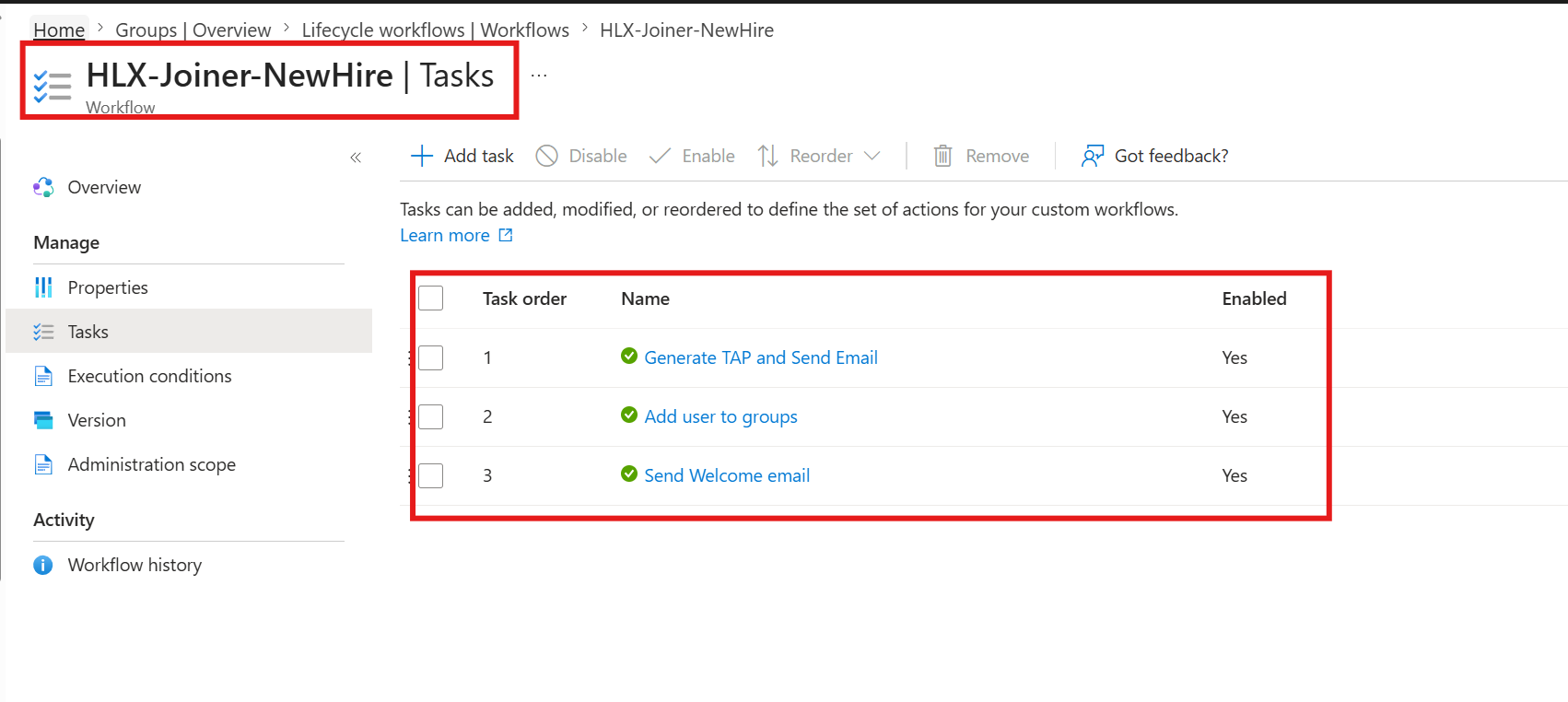1568x702 pixels.
Task: Click the Reorder button label
Action: (x=821, y=156)
